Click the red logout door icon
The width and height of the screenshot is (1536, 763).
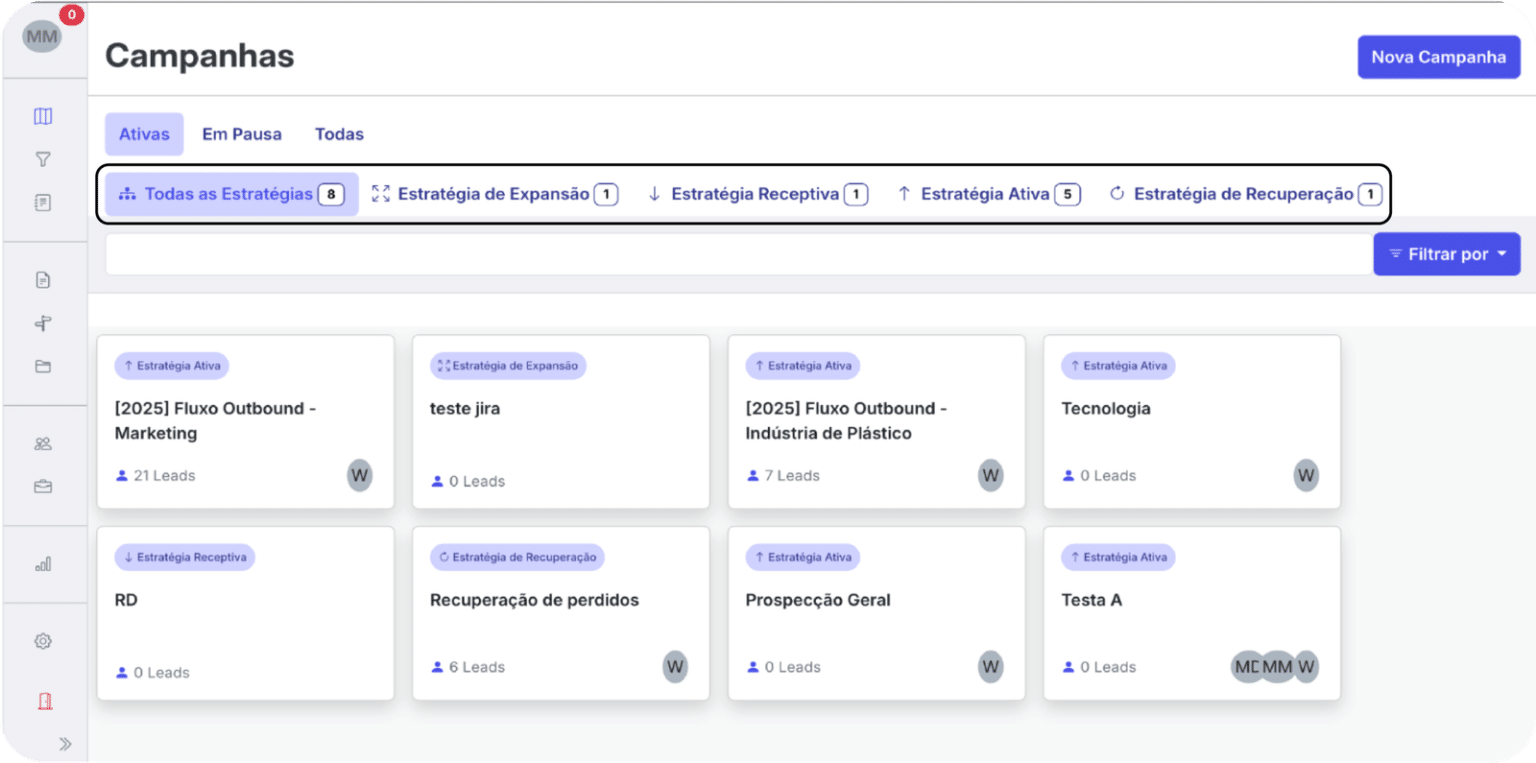(x=43, y=701)
